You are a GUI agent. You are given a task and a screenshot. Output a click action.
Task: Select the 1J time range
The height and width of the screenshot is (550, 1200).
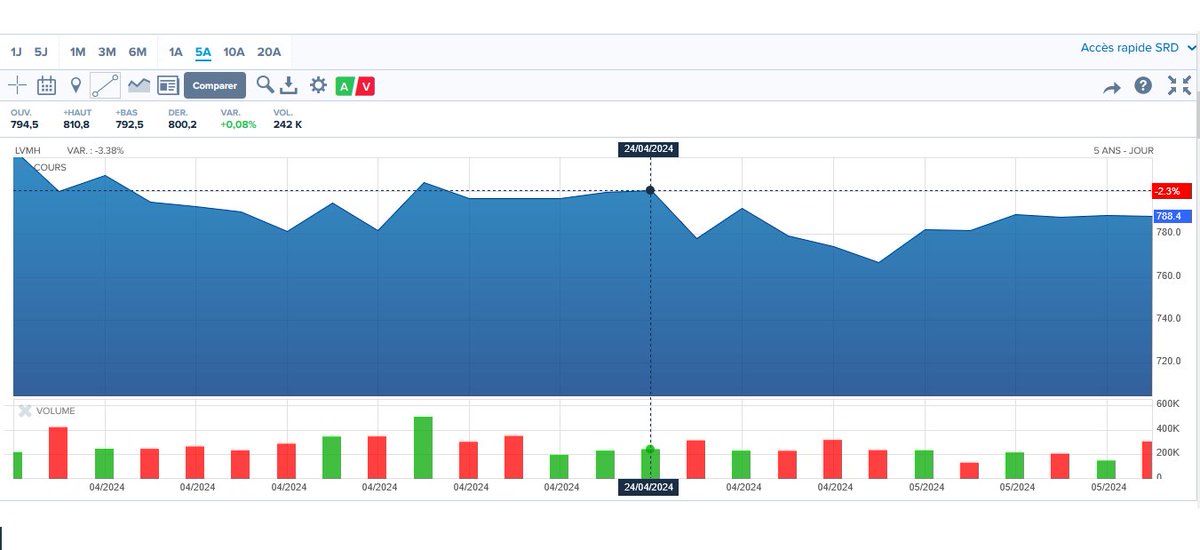click(17, 51)
